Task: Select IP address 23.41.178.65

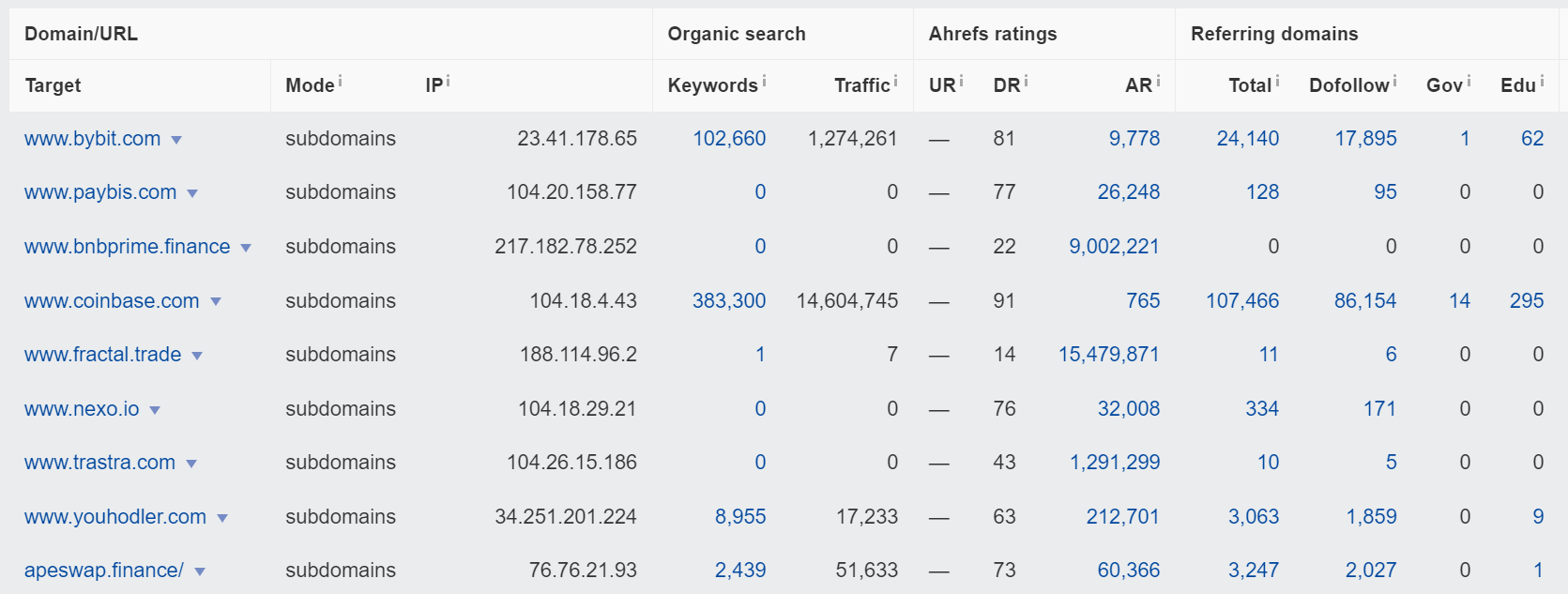Action: [x=577, y=139]
